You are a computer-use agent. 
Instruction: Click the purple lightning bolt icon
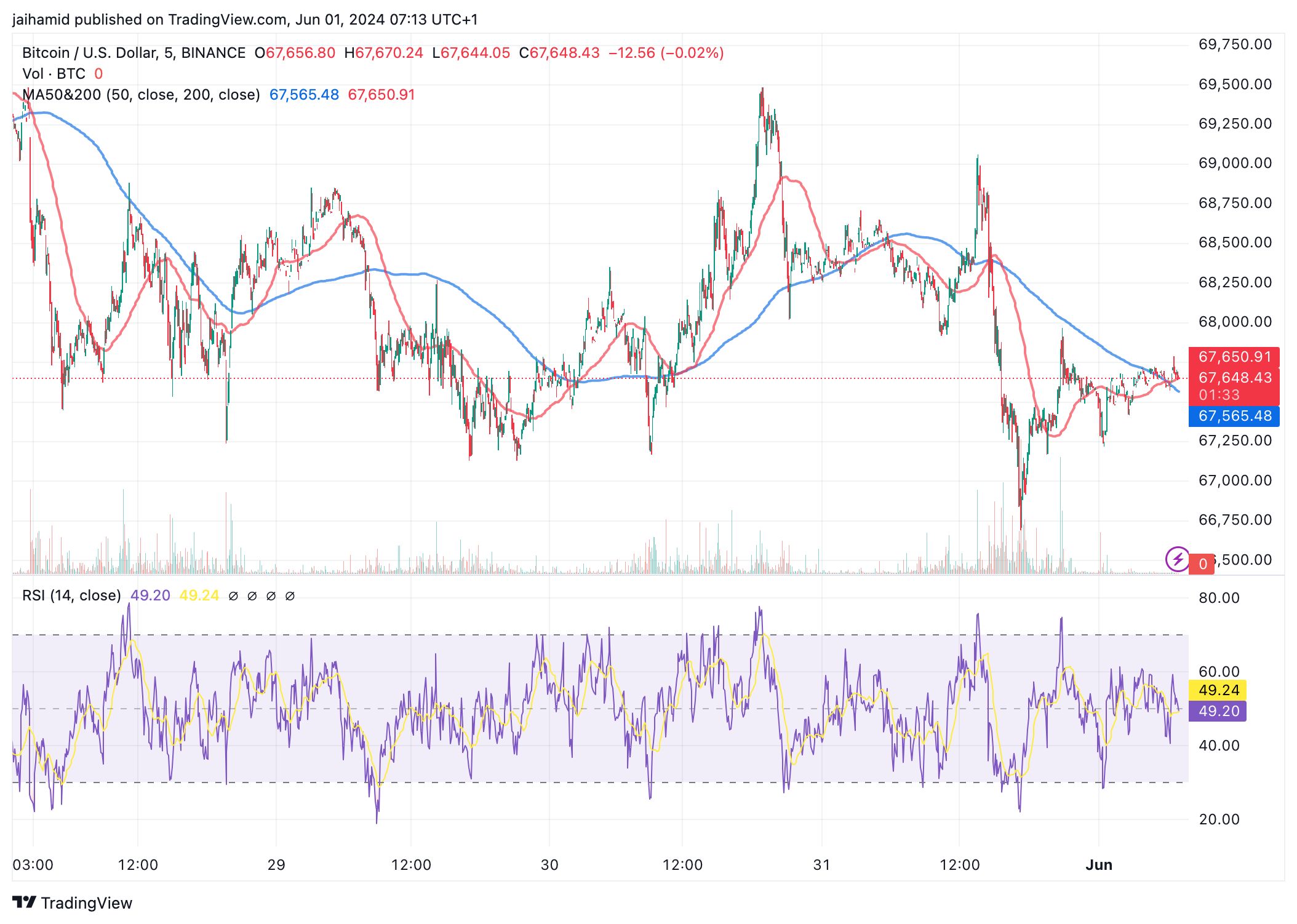coord(1177,559)
